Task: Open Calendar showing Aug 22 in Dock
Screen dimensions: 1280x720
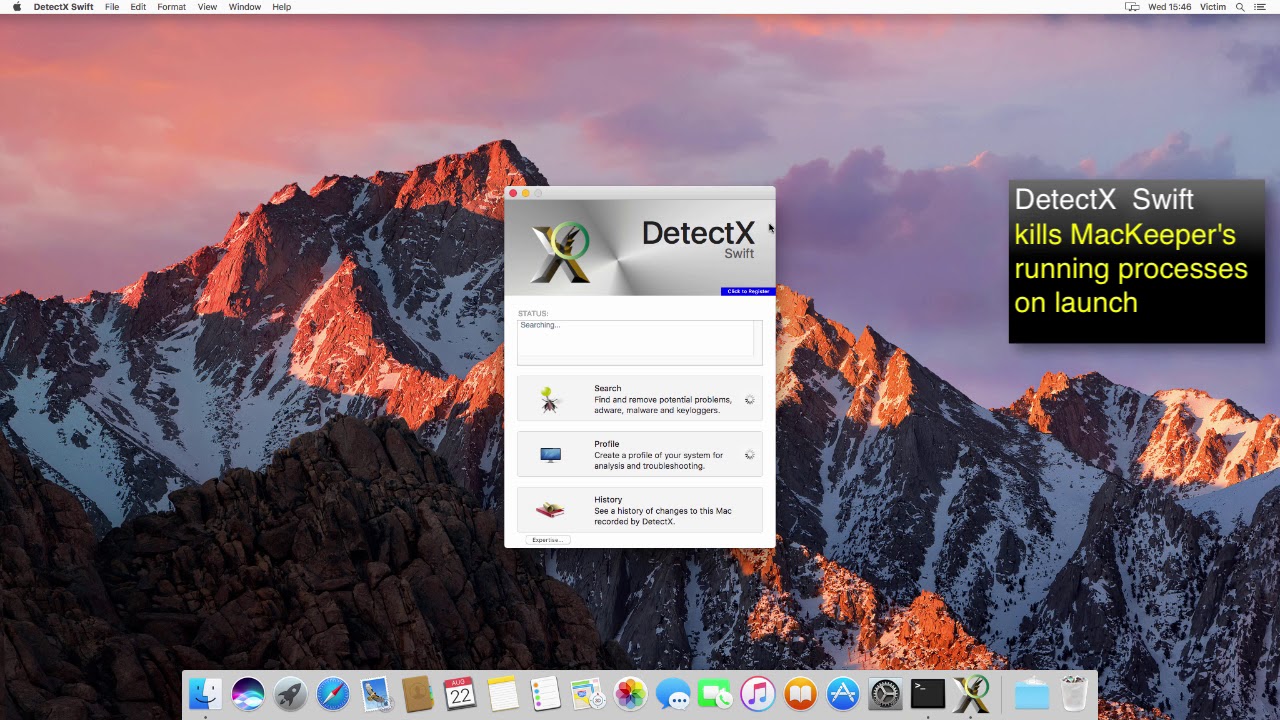Action: click(x=460, y=693)
